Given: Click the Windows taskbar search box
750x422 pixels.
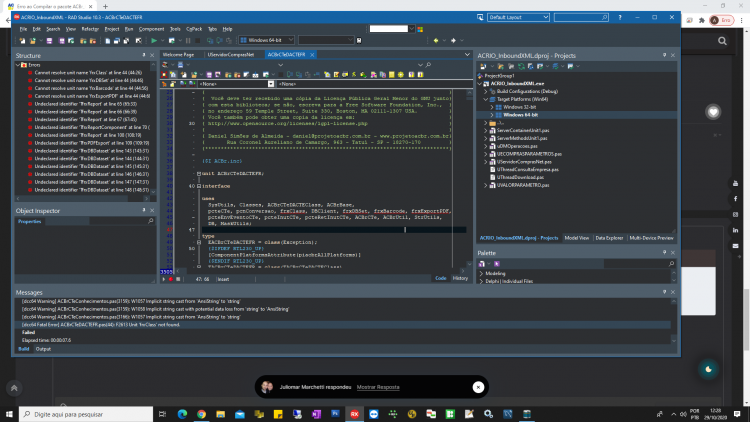Looking at the screenshot, I should (86, 414).
